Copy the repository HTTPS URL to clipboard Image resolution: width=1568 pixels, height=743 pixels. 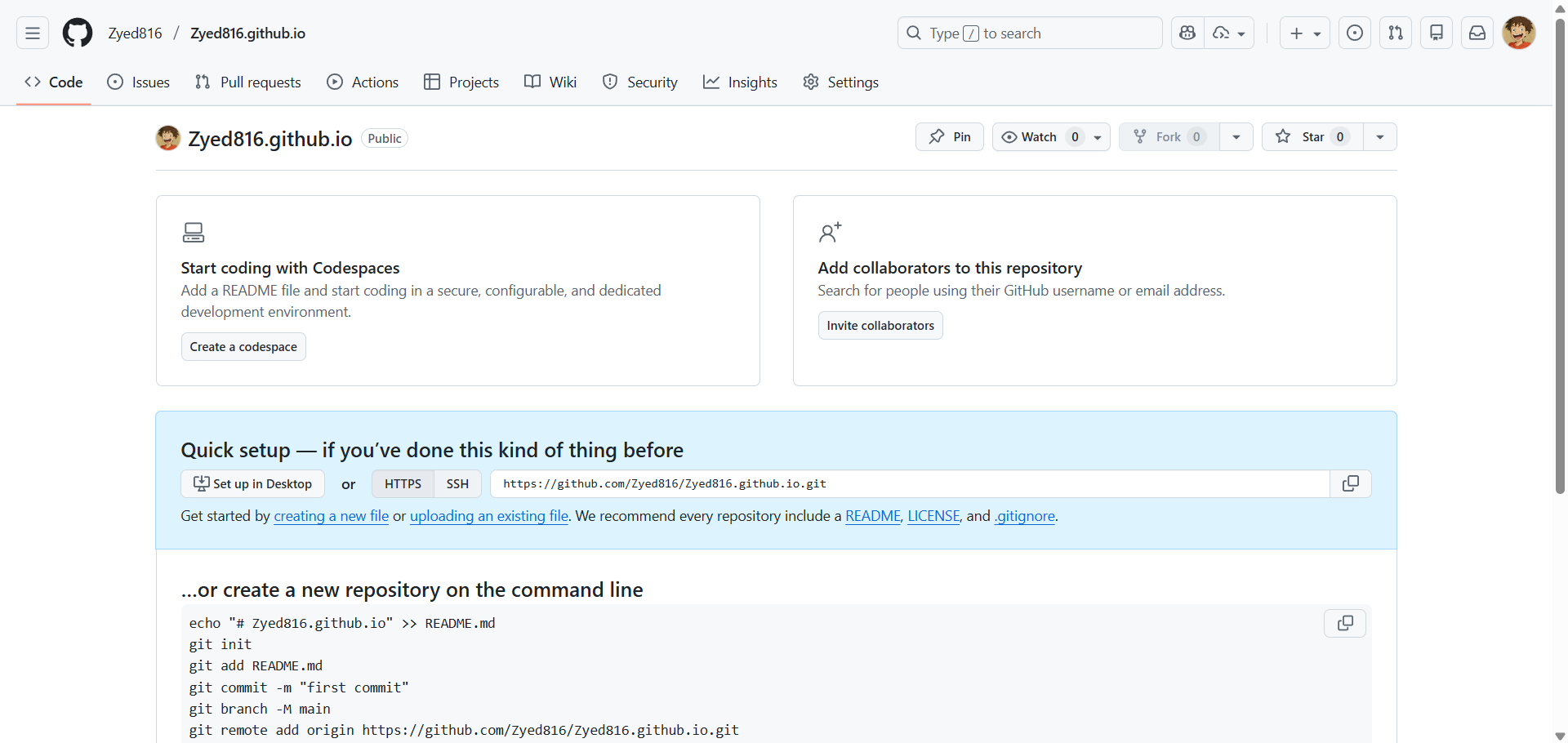point(1351,484)
